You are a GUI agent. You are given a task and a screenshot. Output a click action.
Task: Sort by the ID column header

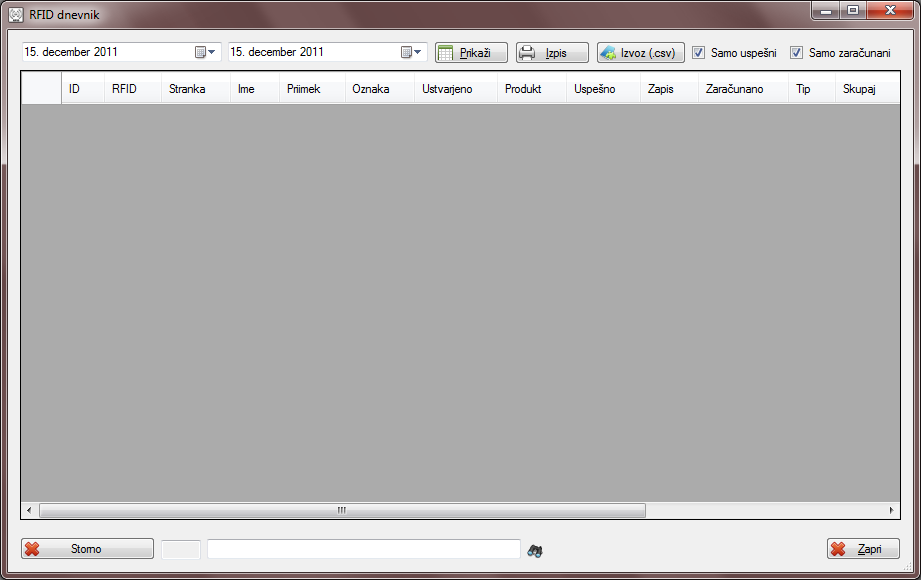(83, 89)
